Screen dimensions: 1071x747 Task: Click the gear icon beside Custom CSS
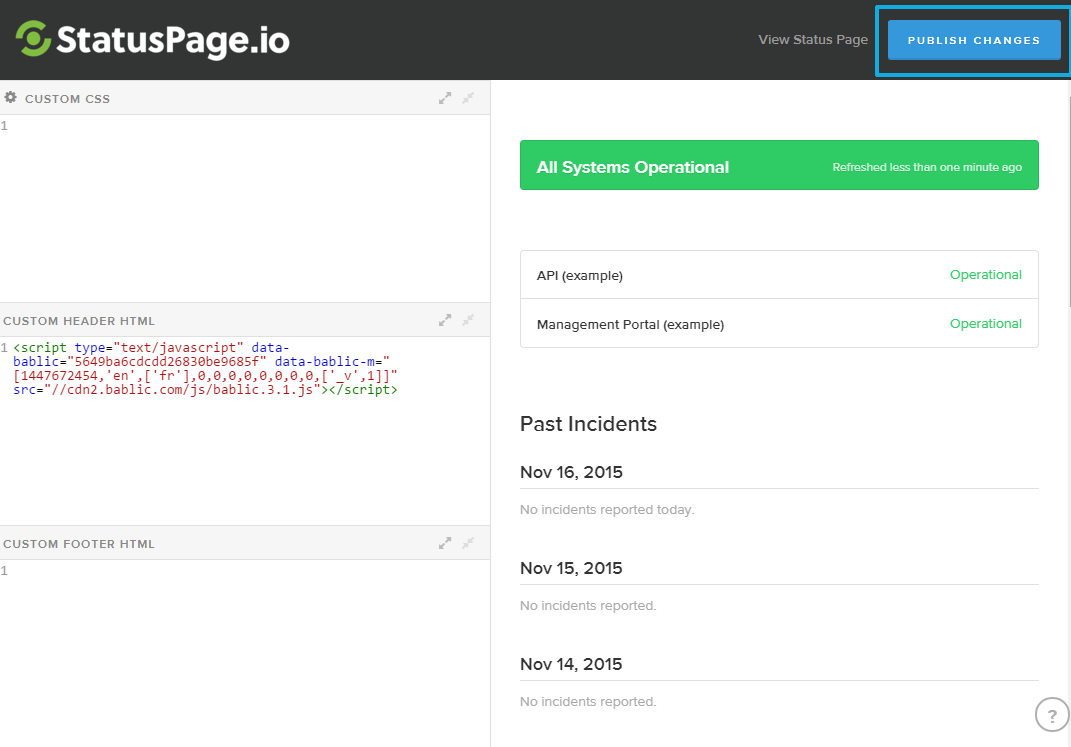11,98
